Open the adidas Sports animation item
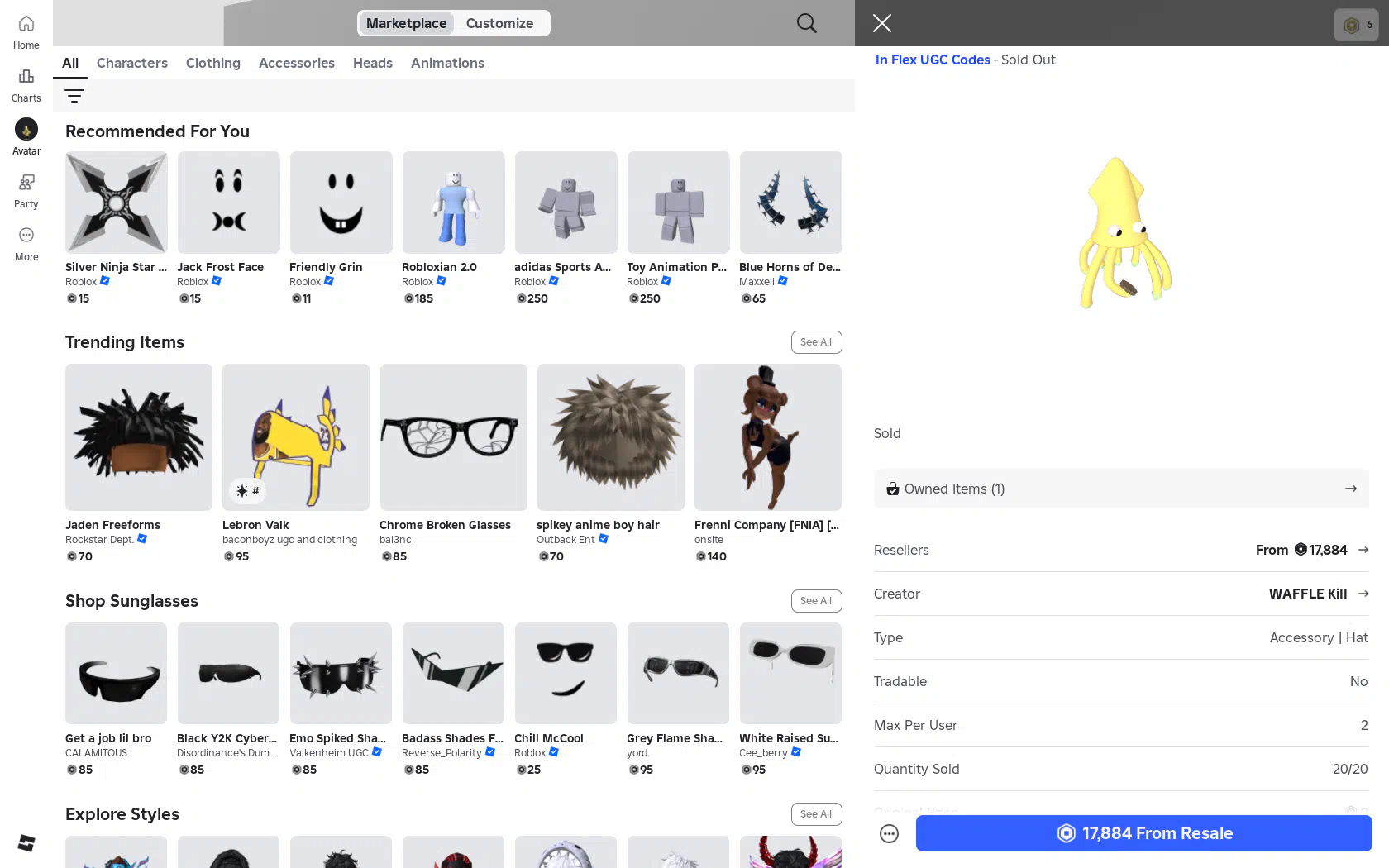Screen dimensions: 1389x868 click(x=566, y=203)
